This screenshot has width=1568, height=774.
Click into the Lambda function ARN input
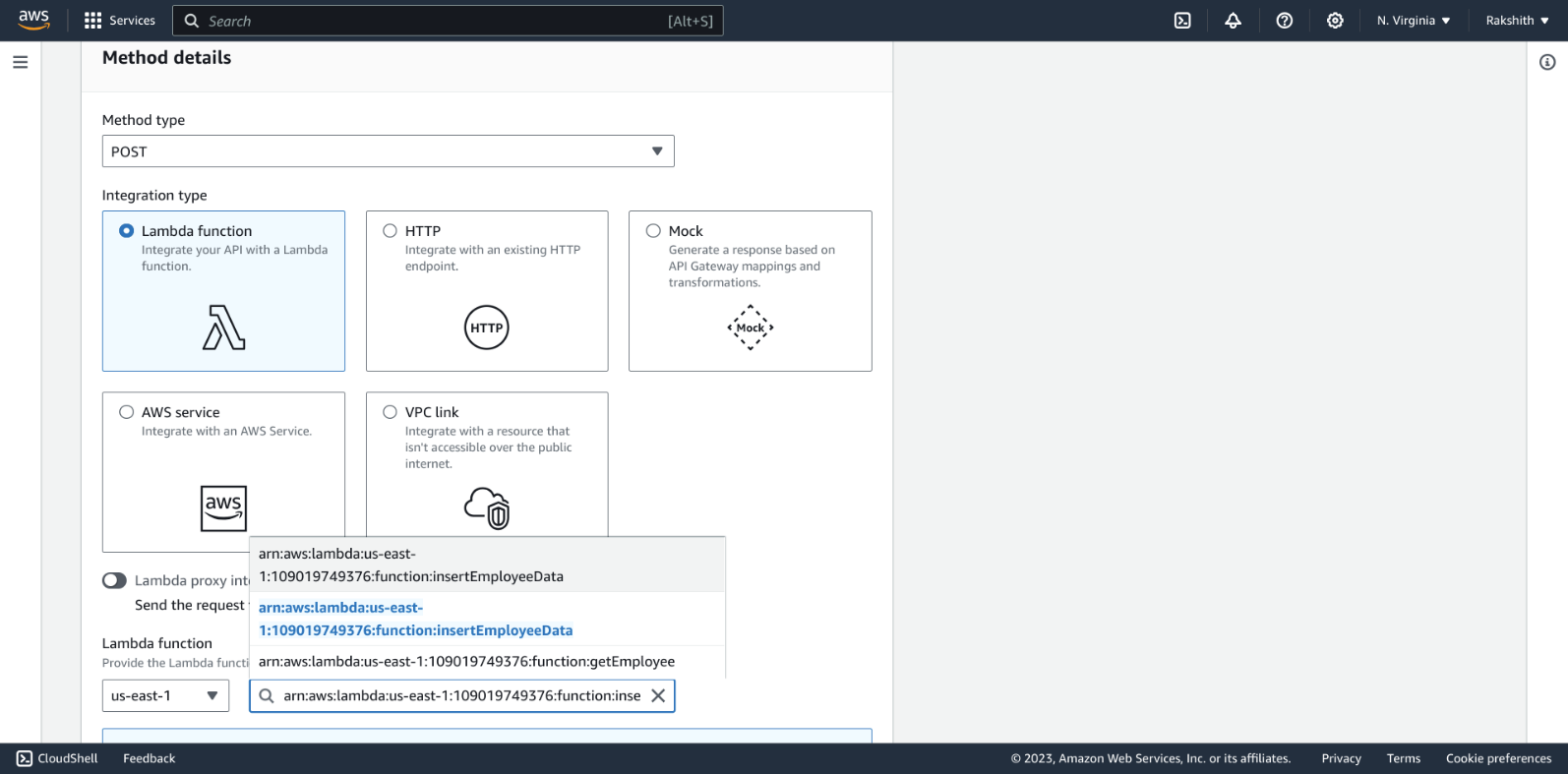pyautogui.click(x=462, y=695)
